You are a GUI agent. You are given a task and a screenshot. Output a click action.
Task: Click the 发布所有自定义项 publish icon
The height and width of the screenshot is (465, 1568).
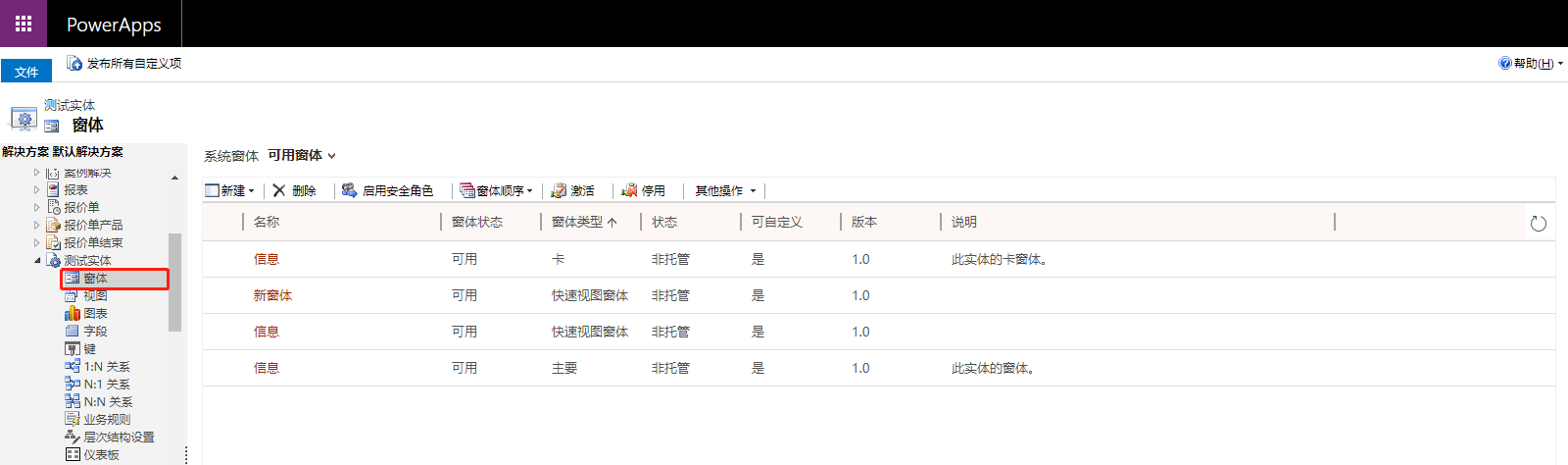73,63
